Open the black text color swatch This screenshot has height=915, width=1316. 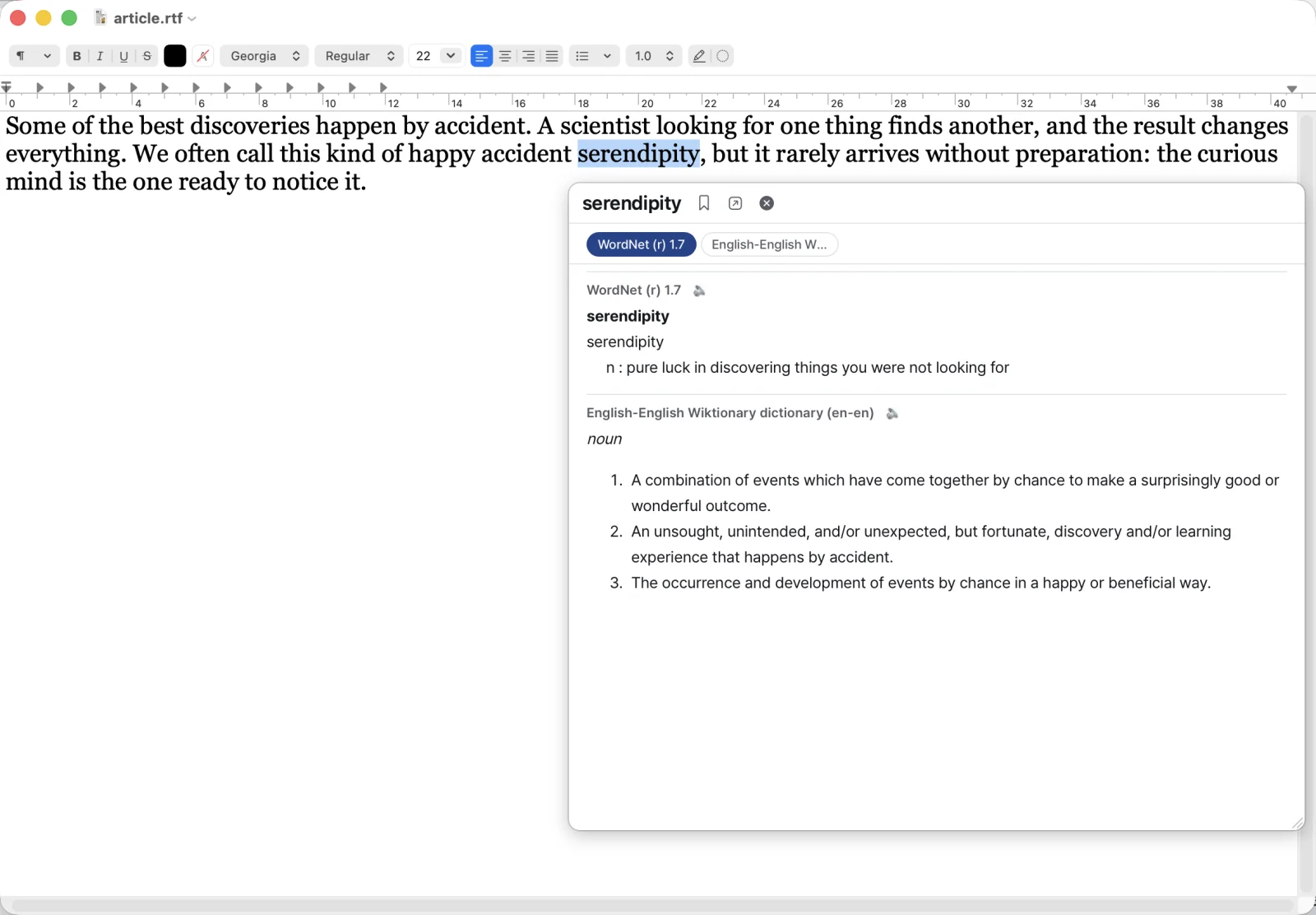(x=175, y=56)
